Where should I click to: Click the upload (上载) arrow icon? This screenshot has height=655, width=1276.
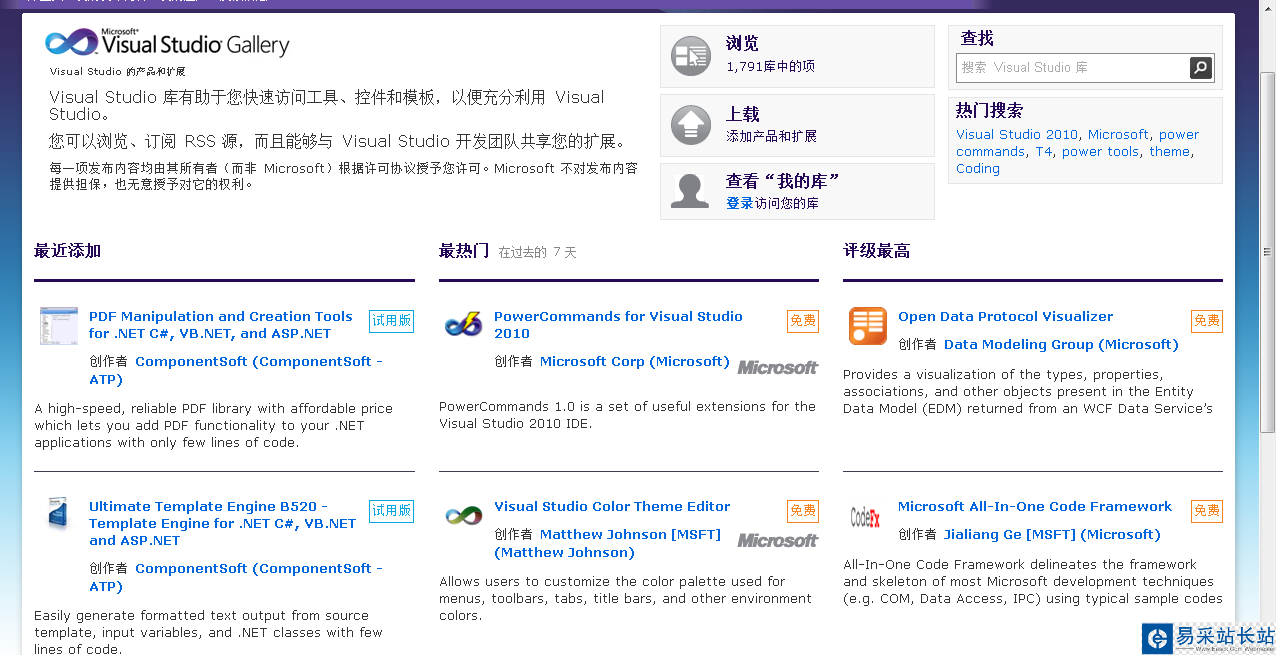690,125
